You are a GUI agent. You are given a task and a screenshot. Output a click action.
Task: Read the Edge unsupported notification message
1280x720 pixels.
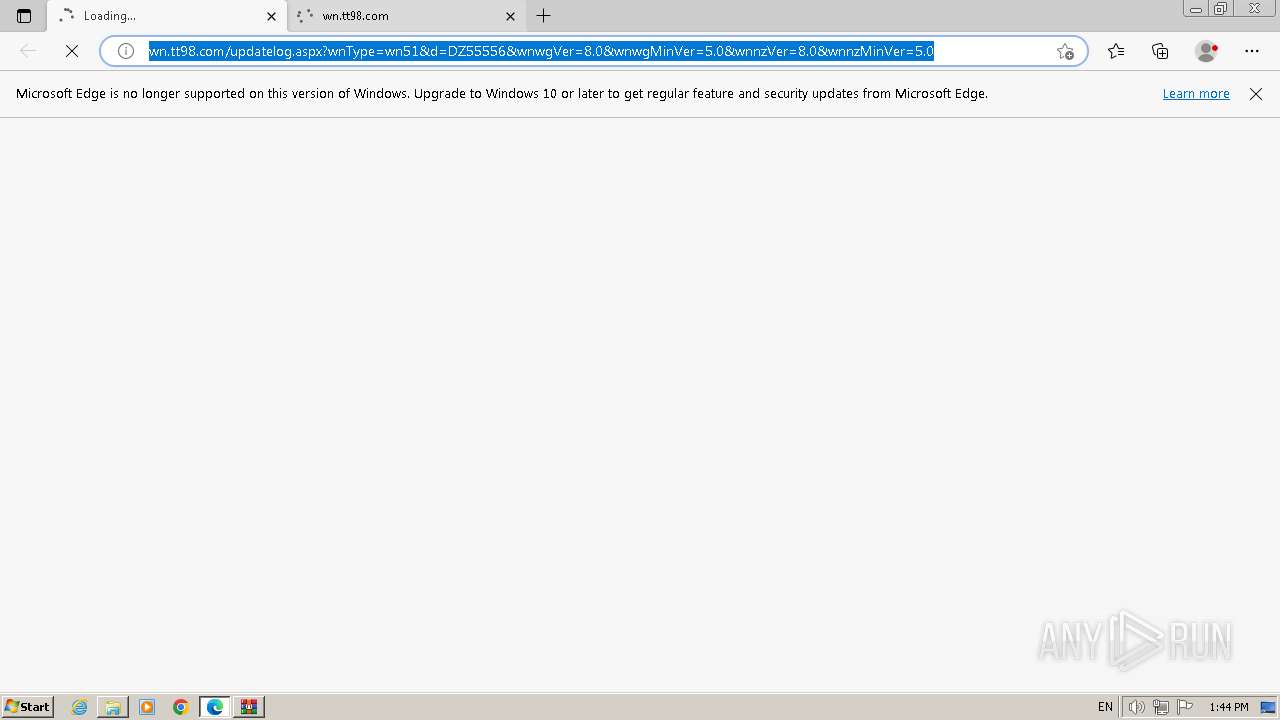[502, 94]
